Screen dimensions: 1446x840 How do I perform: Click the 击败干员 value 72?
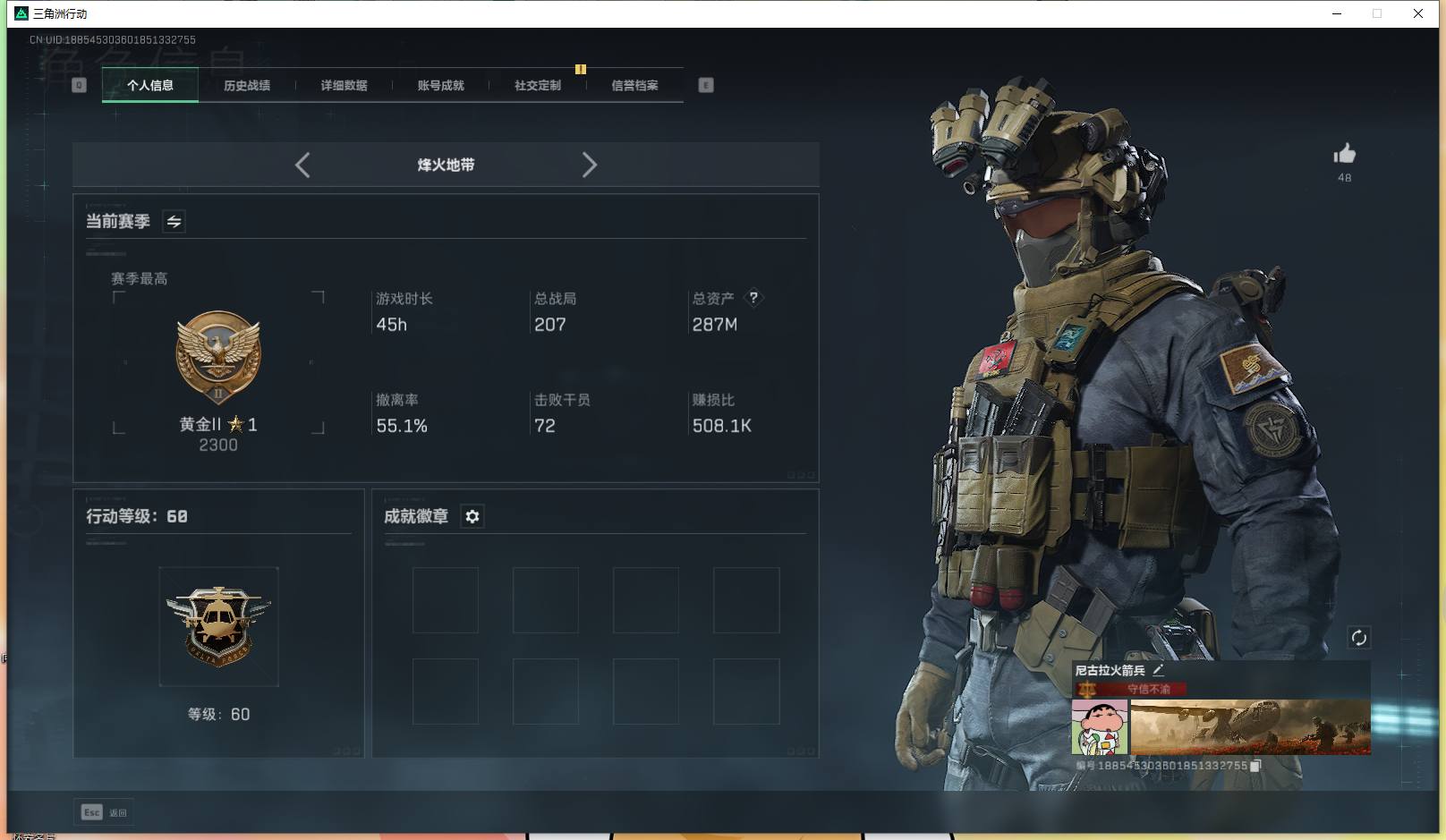pos(545,426)
